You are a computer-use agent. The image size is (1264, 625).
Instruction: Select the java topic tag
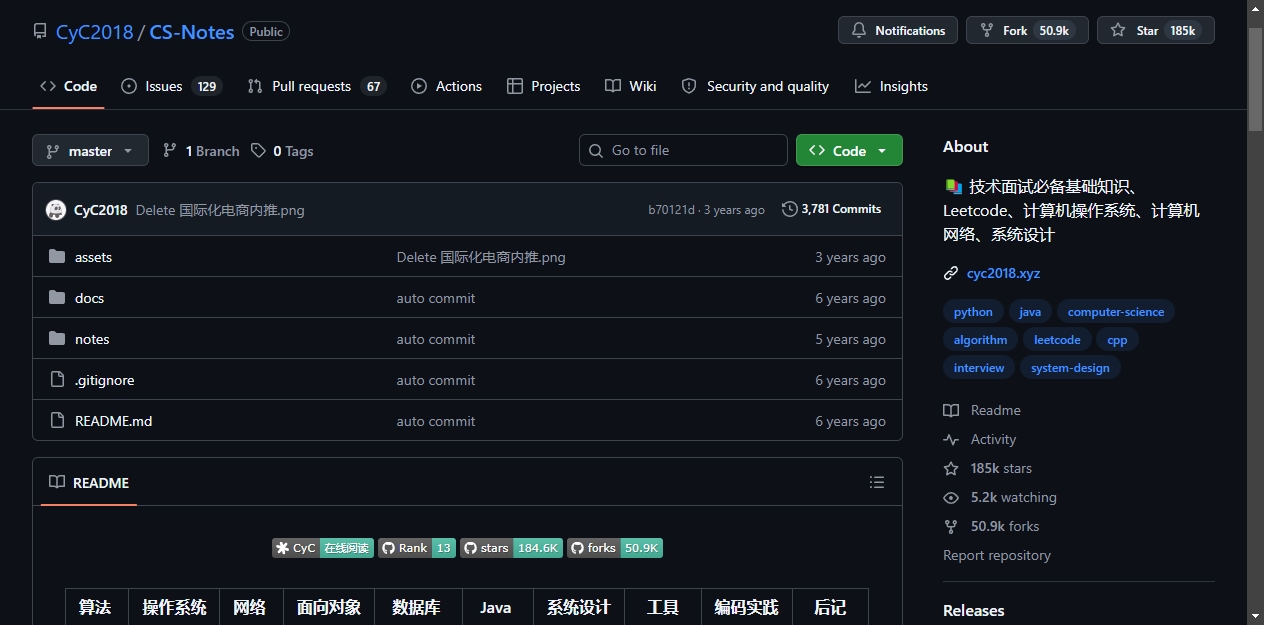coord(1030,312)
